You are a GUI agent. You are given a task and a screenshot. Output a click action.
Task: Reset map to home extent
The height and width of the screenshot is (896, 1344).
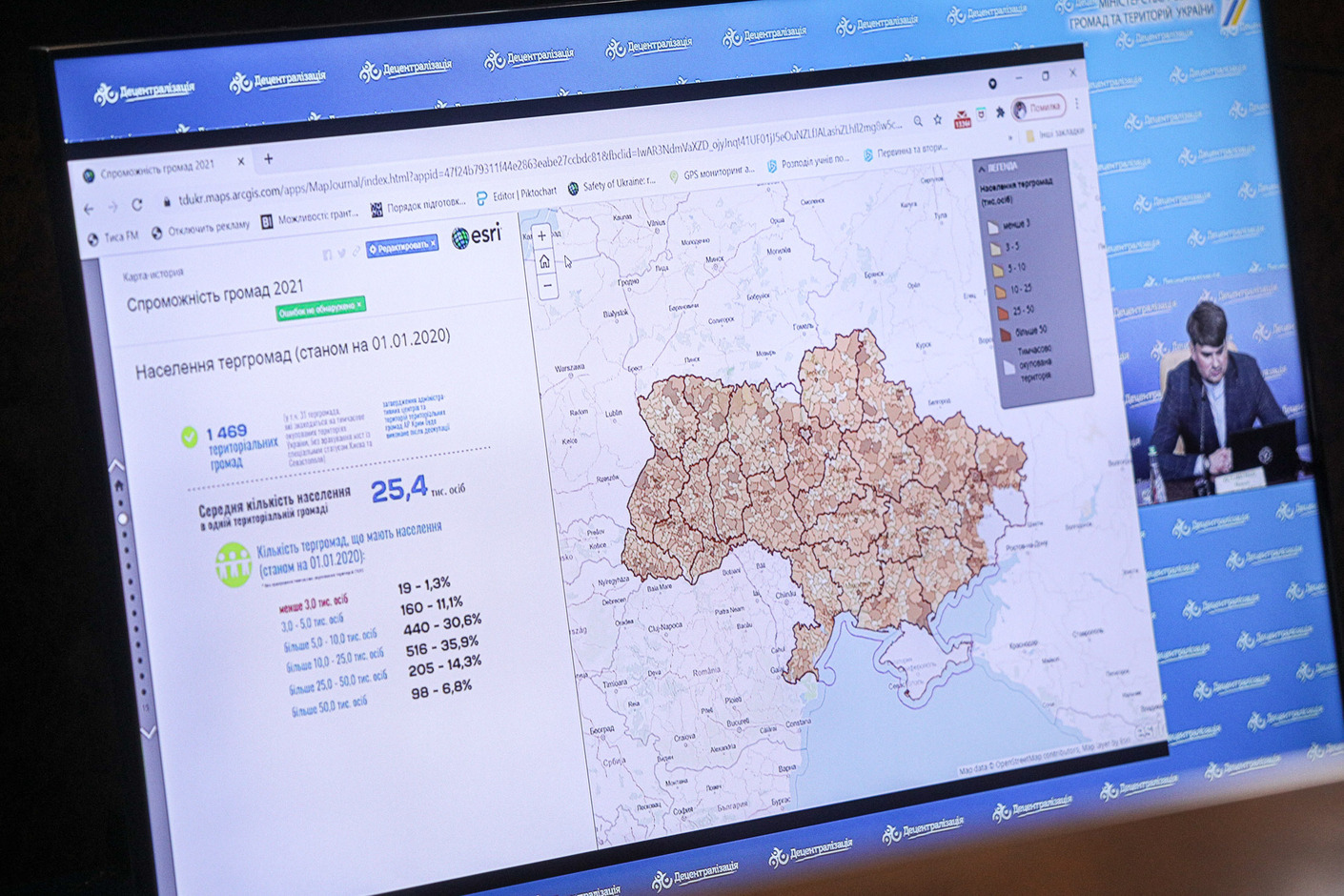coord(544,261)
